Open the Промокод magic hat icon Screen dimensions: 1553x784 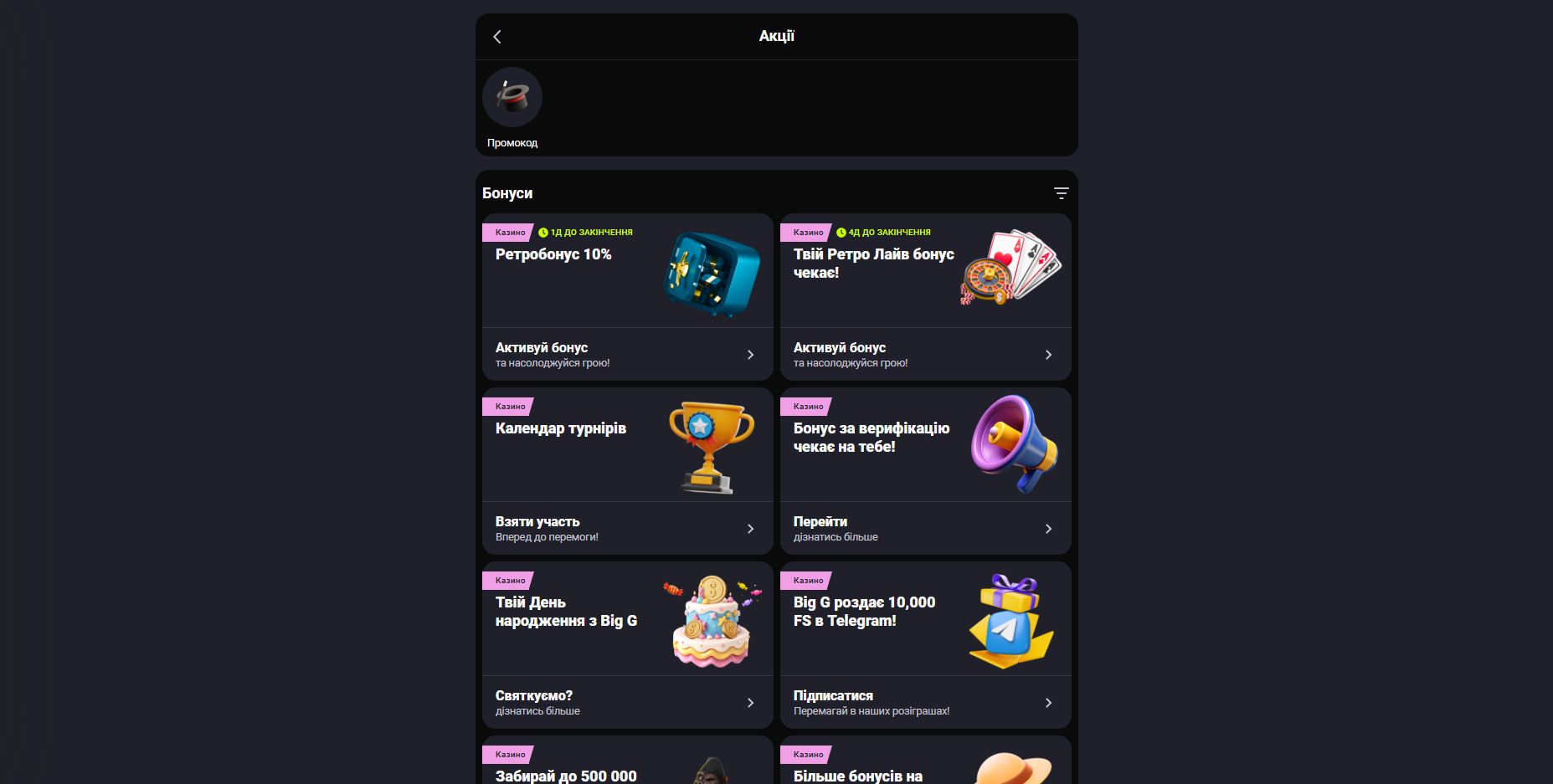(x=512, y=97)
